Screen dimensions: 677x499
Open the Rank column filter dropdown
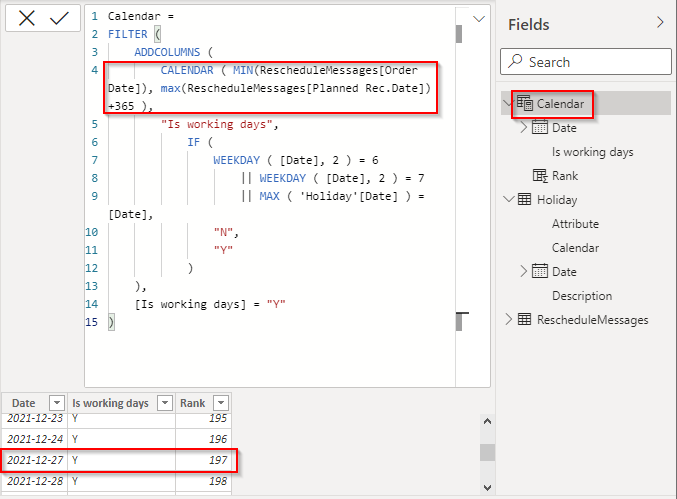221,403
